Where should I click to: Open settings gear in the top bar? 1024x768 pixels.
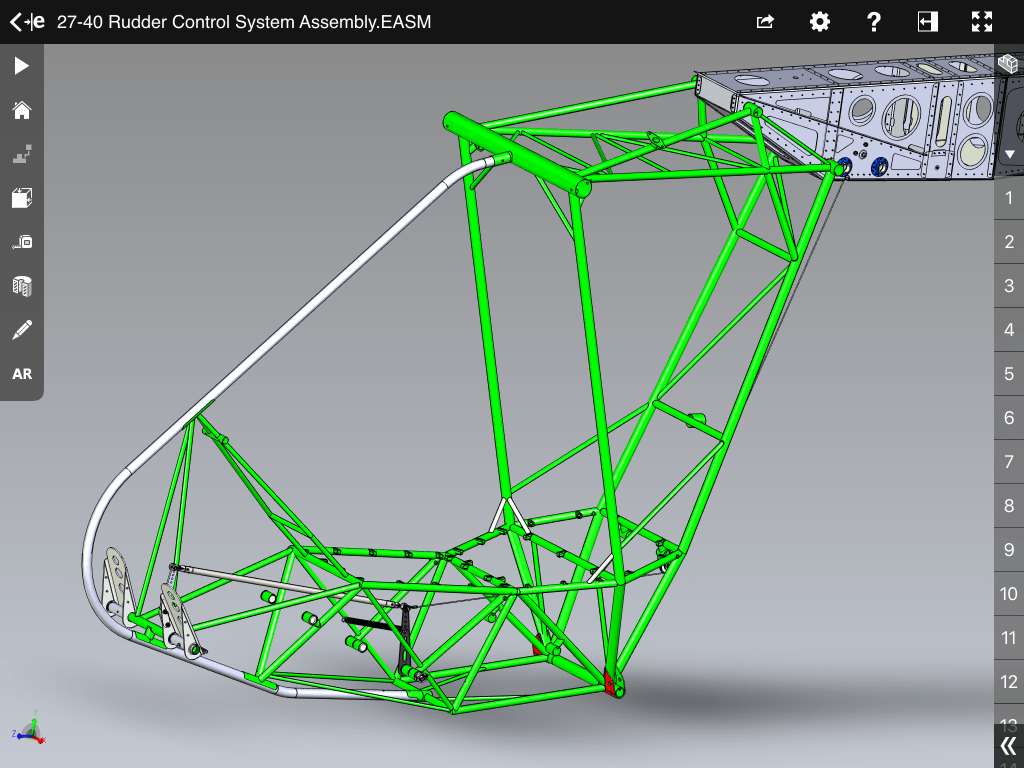pyautogui.click(x=820, y=22)
